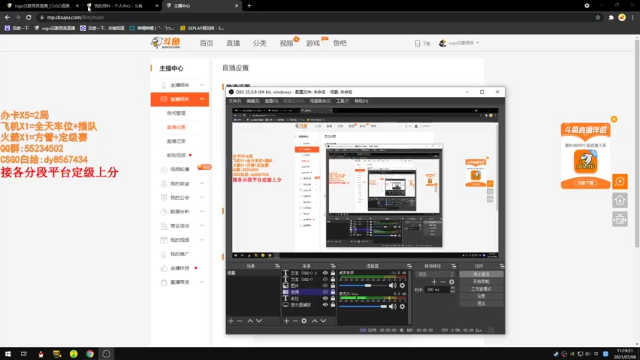This screenshot has height=360, width=640.
Task: Click the orange play button on right sidebar
Action: [620, 181]
